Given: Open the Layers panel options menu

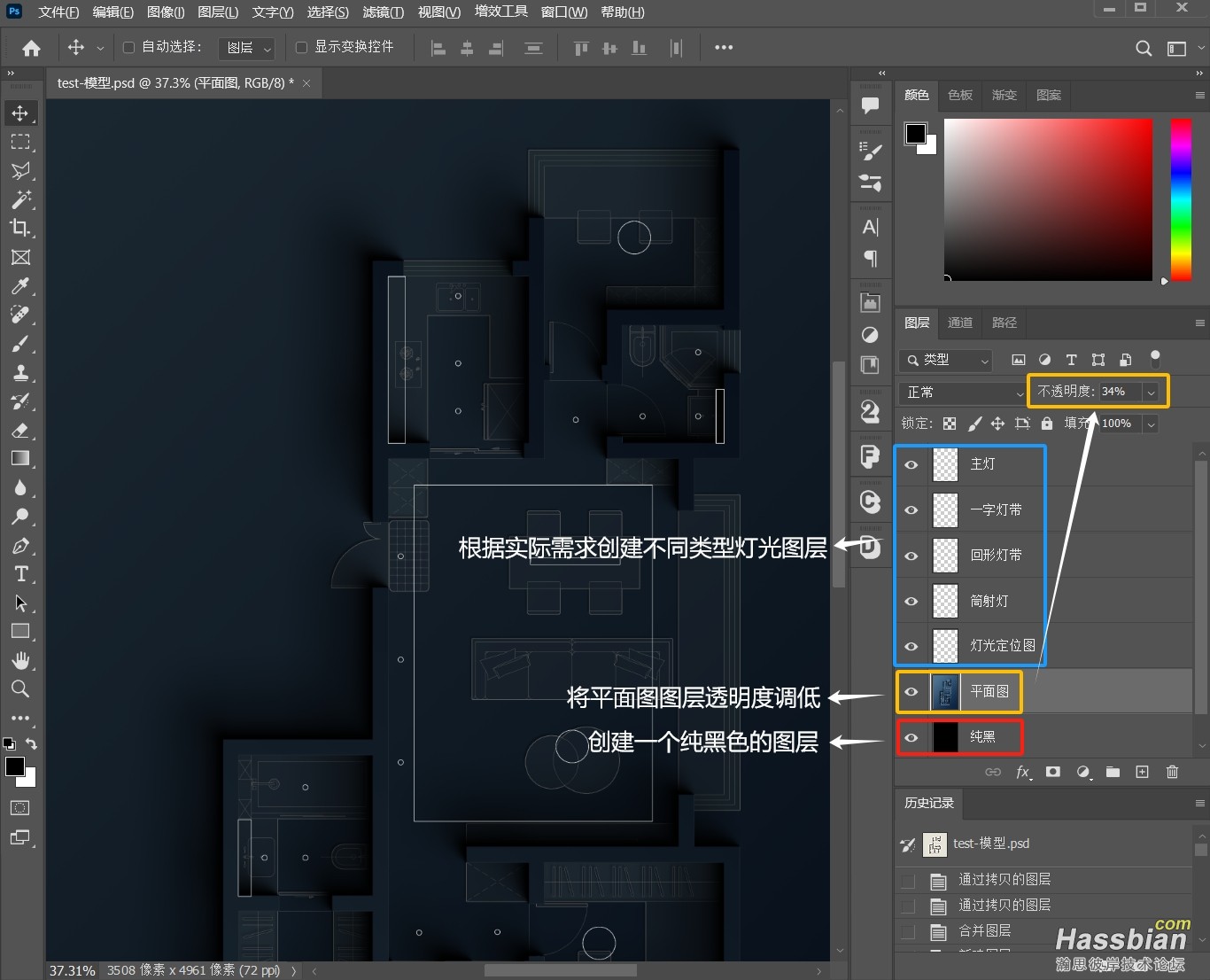Looking at the screenshot, I should coord(1199,323).
